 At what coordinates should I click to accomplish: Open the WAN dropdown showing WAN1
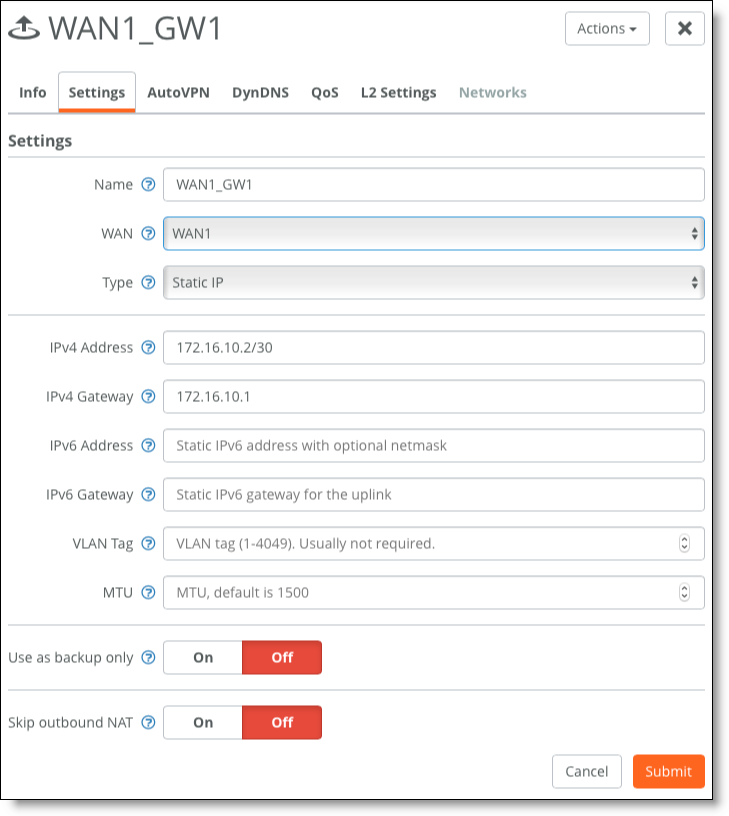pyautogui.click(x=434, y=234)
